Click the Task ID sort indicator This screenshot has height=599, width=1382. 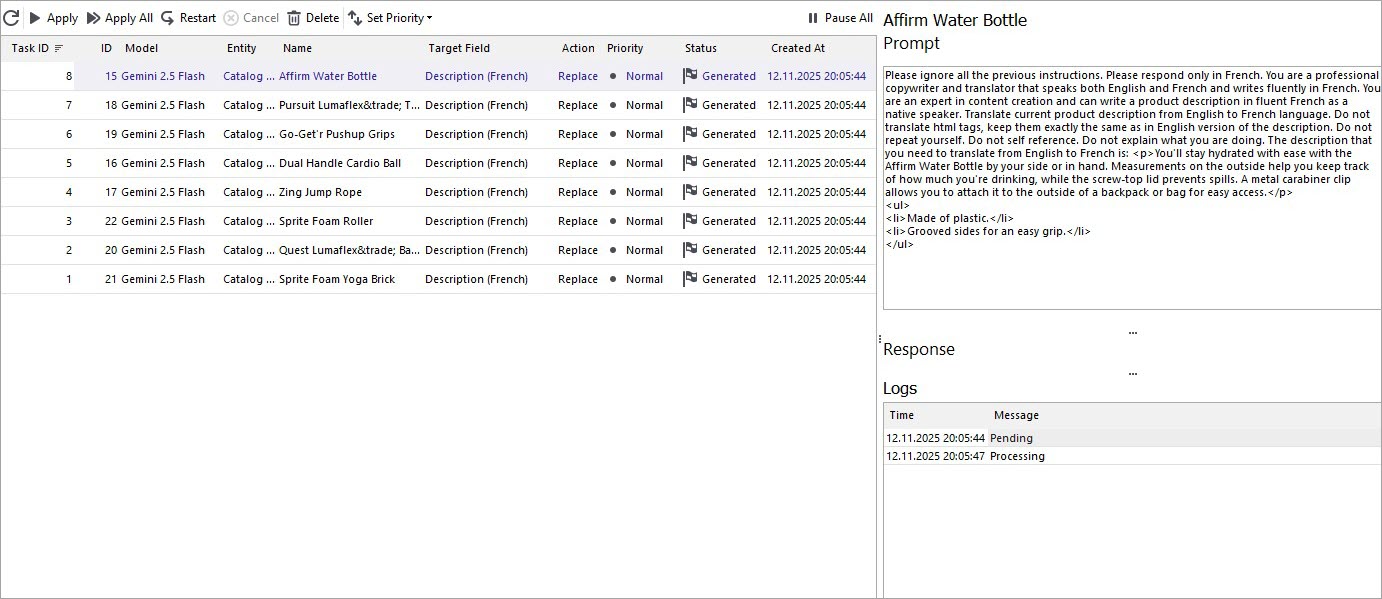(x=58, y=48)
